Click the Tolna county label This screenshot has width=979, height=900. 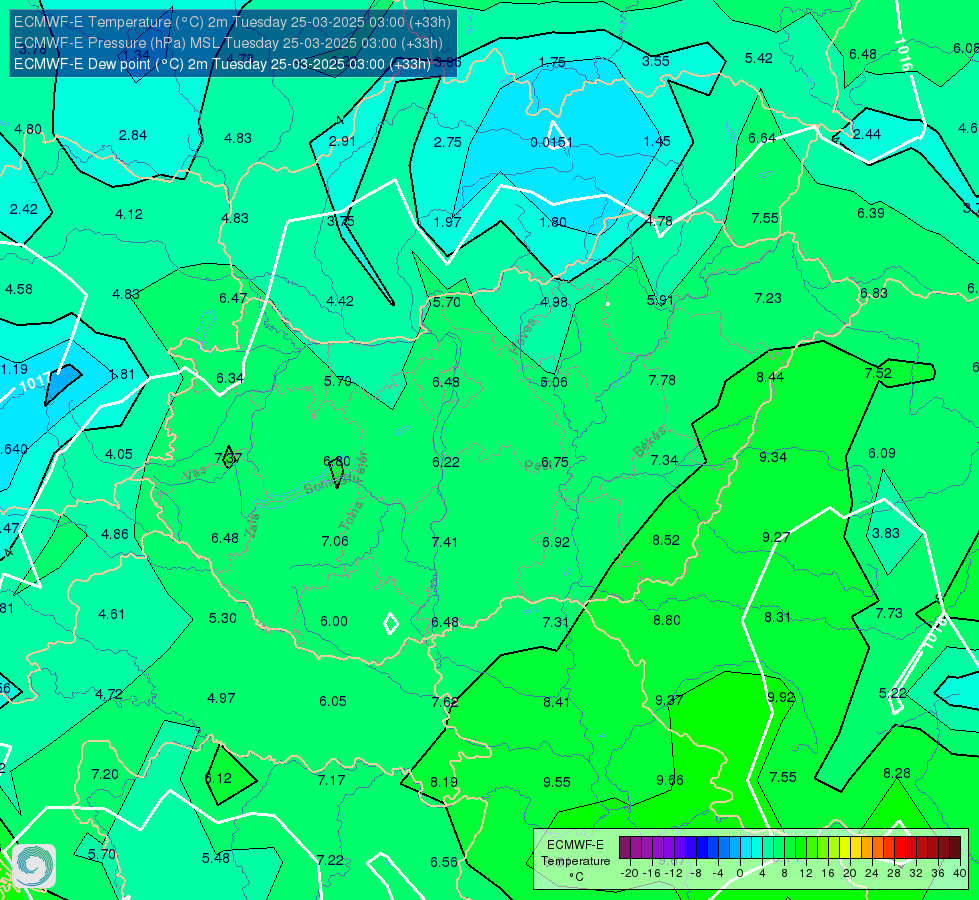[x=350, y=515]
